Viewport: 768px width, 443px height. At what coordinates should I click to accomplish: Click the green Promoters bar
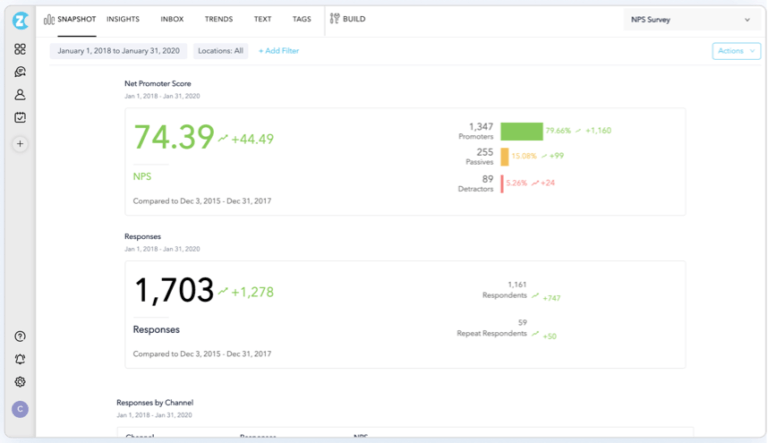522,131
